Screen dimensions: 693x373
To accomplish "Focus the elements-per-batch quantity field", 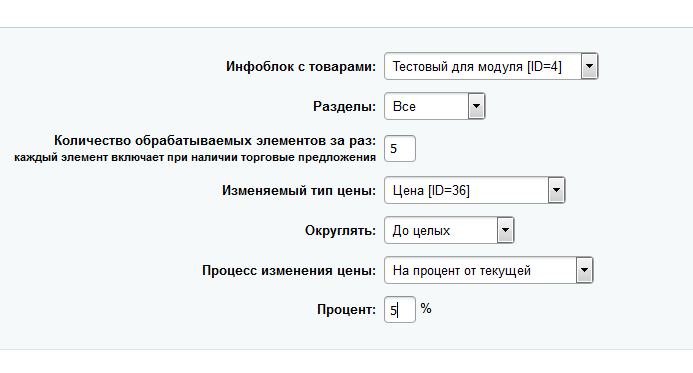I will point(400,148).
